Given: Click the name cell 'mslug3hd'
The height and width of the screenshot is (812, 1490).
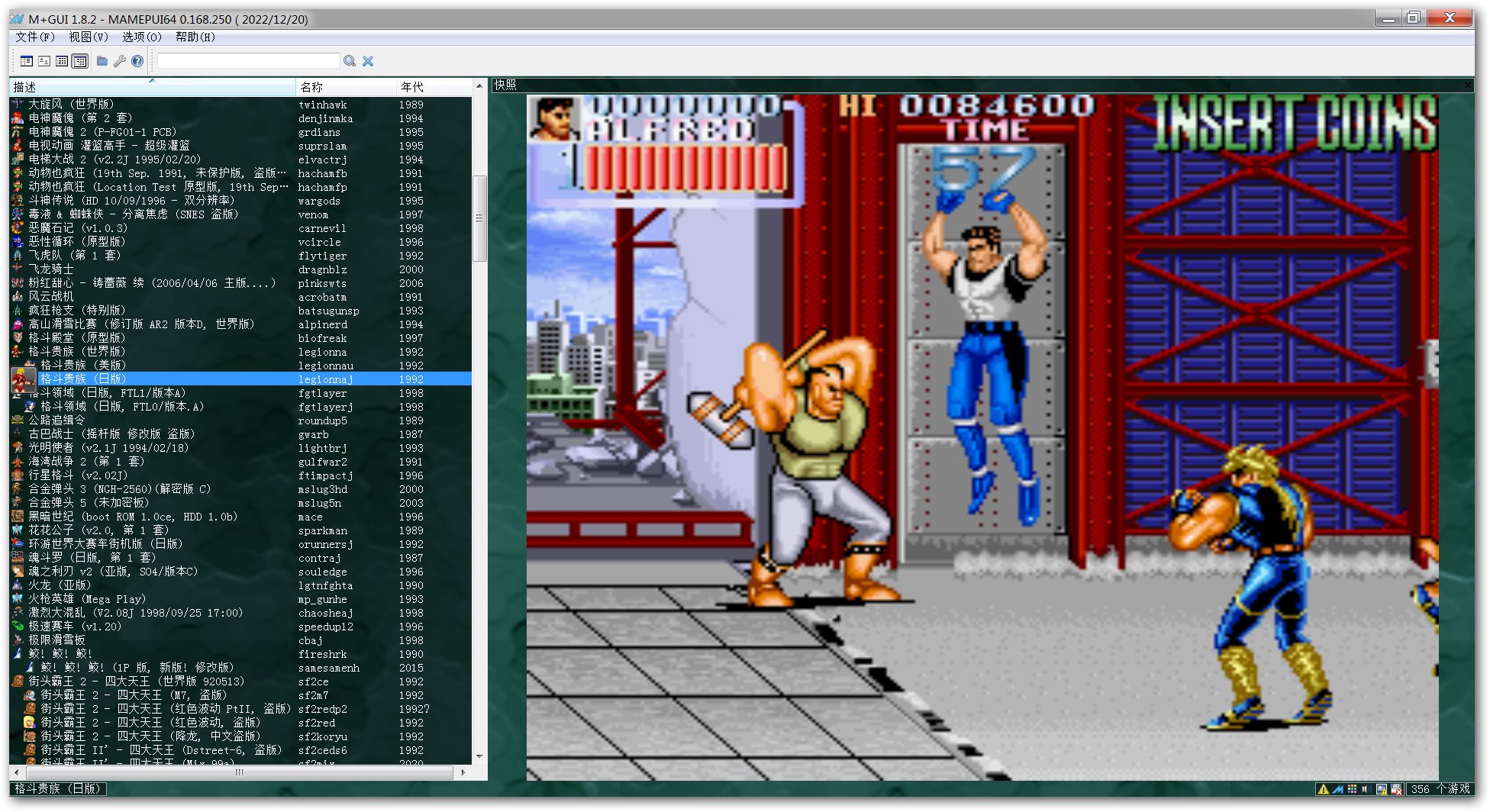Looking at the screenshot, I should coord(322,489).
